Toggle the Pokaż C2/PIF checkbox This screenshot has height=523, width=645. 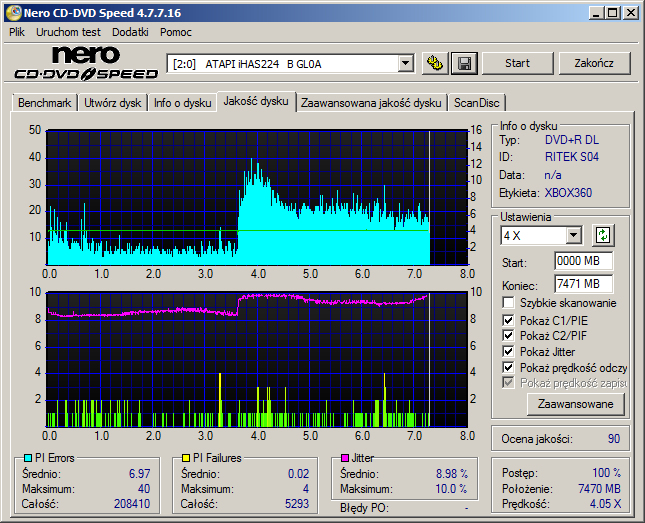pyautogui.click(x=508, y=336)
